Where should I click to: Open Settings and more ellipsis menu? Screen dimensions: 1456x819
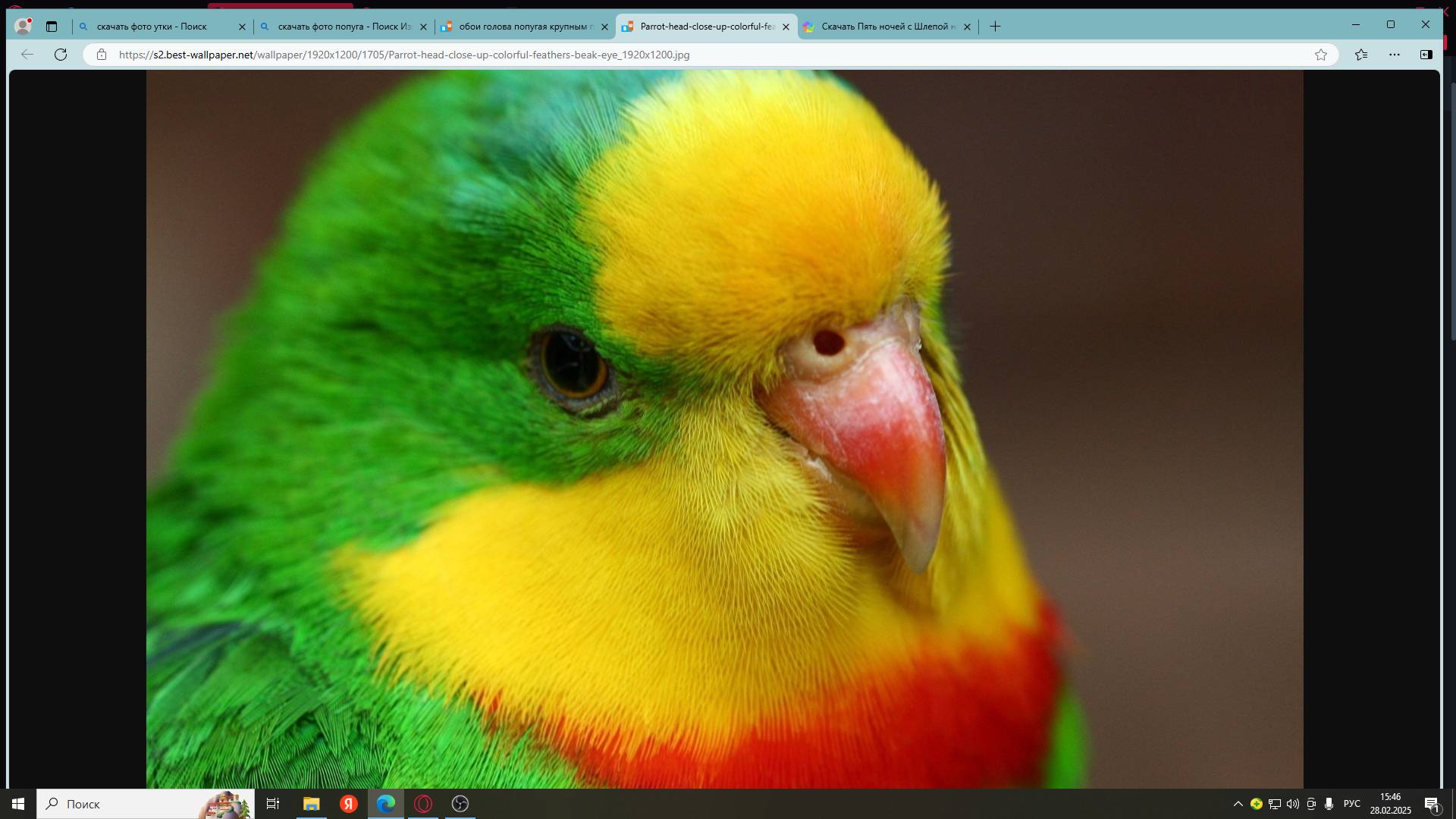click(x=1394, y=55)
